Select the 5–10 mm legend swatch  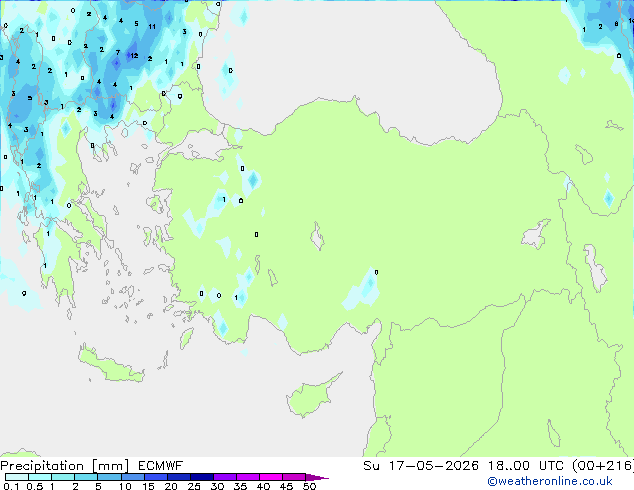click(x=109, y=477)
